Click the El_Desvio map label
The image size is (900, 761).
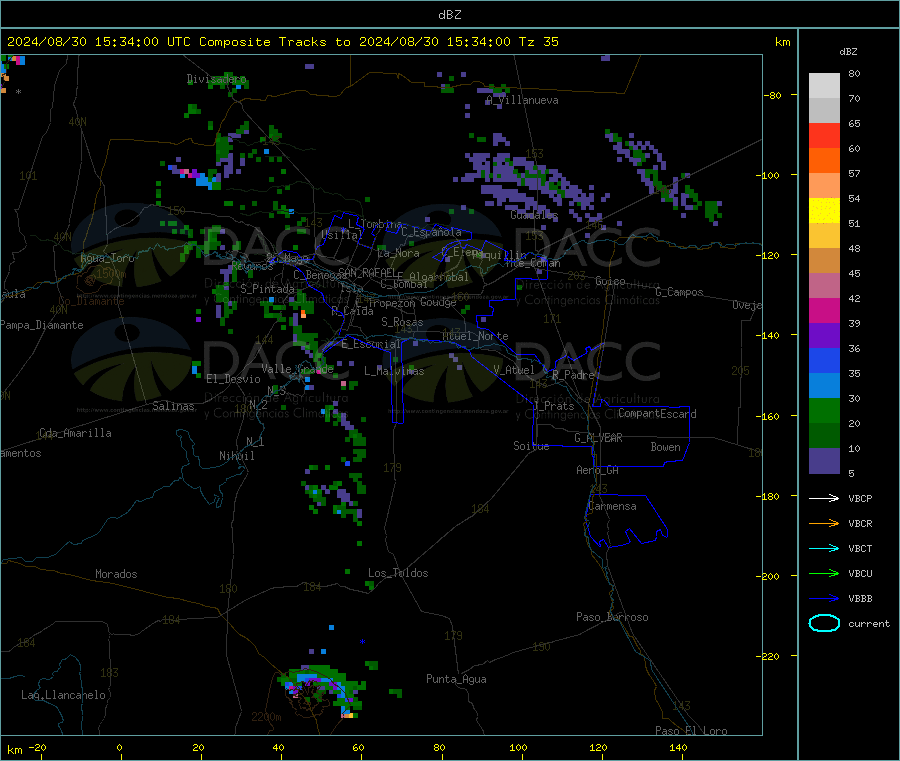pyautogui.click(x=233, y=379)
